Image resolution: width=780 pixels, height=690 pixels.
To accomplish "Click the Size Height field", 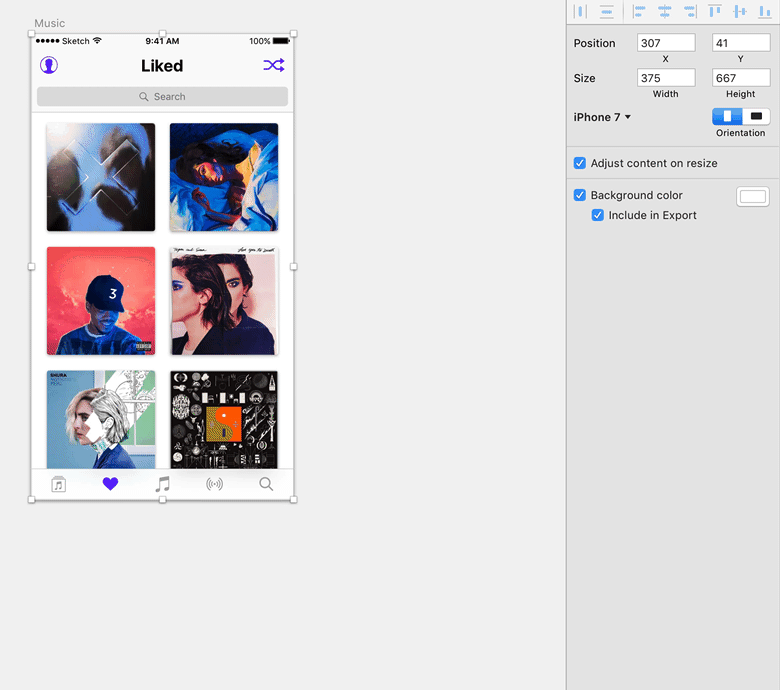I will pos(741,78).
